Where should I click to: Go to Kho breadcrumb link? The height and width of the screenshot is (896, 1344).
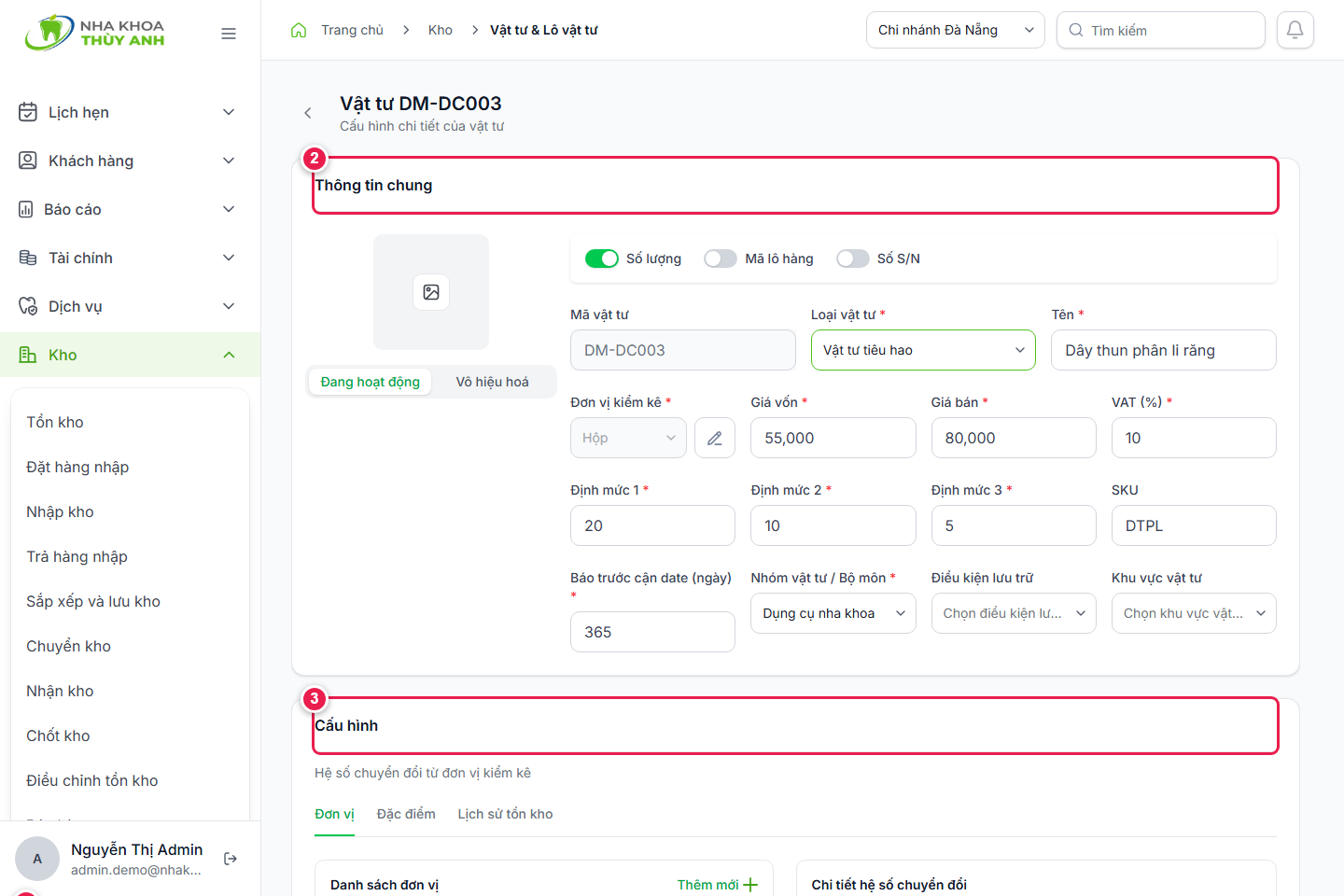(x=441, y=30)
